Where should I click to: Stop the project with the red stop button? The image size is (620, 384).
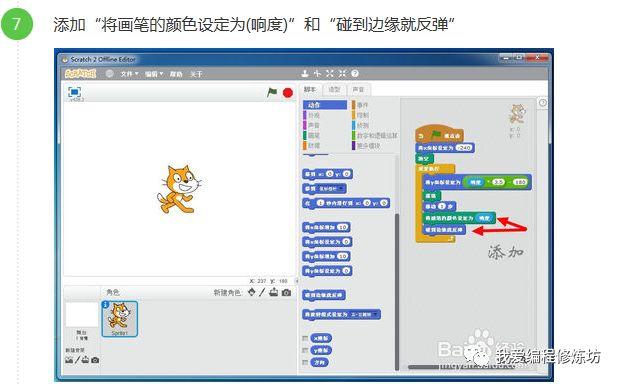click(x=288, y=93)
